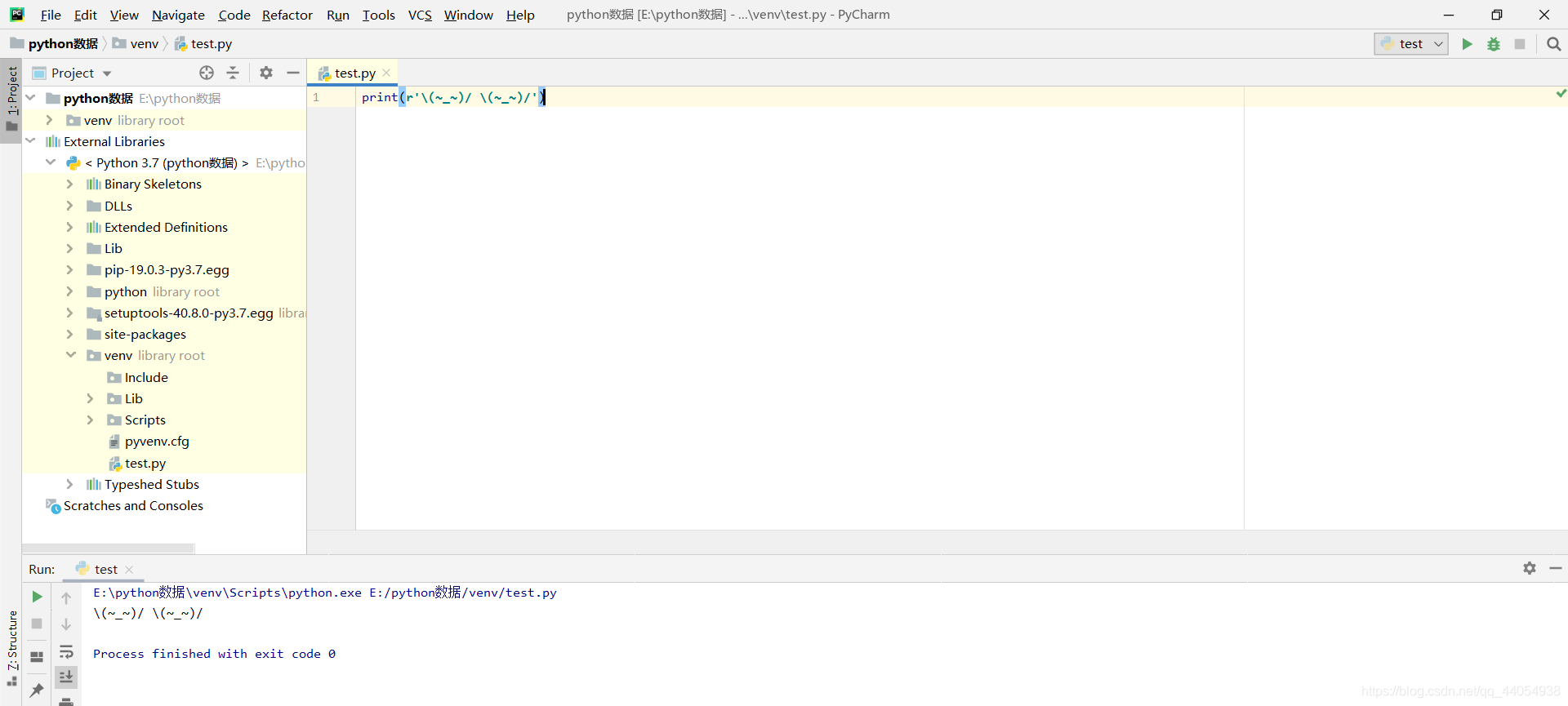This screenshot has height=706, width=1568.
Task: Expand Extended Definitions
Action: [x=70, y=227]
